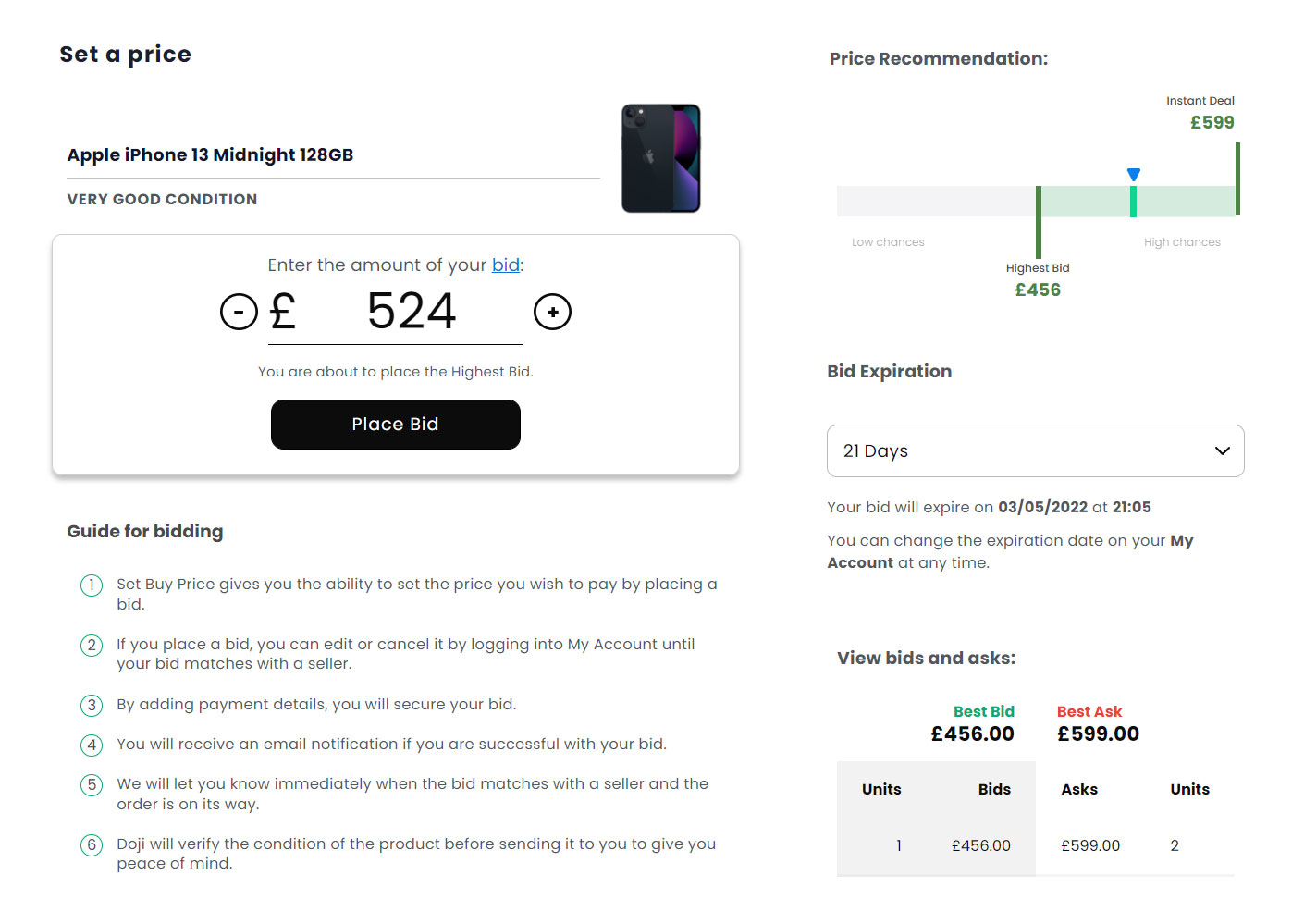Click the blue triangle marker on price bar
This screenshot has width=1292, height=924.
1134,175
